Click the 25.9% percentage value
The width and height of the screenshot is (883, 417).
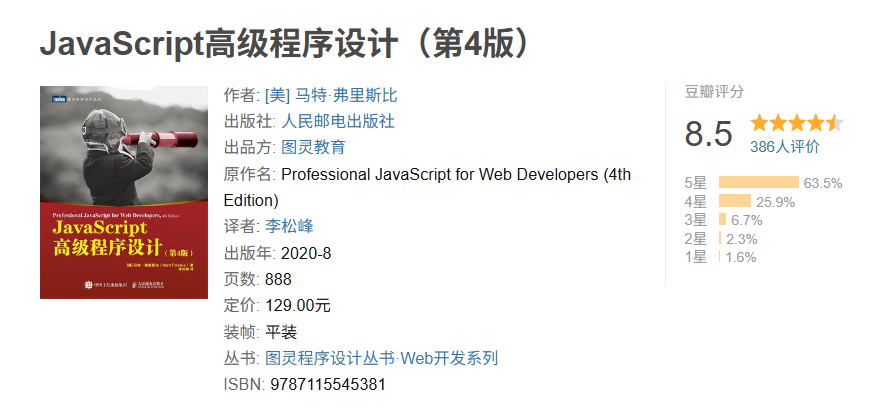(775, 201)
